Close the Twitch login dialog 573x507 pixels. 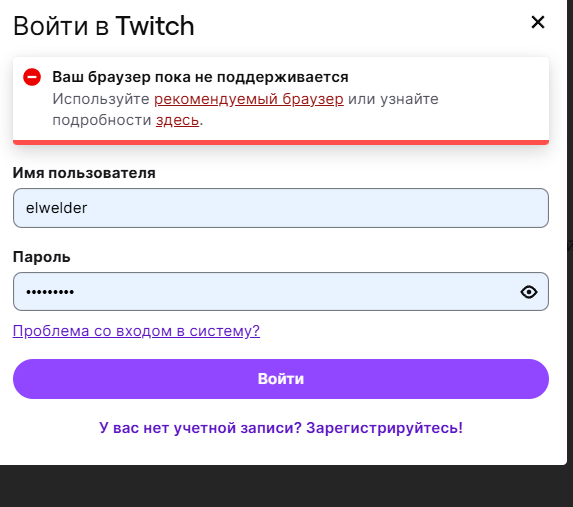[538, 22]
